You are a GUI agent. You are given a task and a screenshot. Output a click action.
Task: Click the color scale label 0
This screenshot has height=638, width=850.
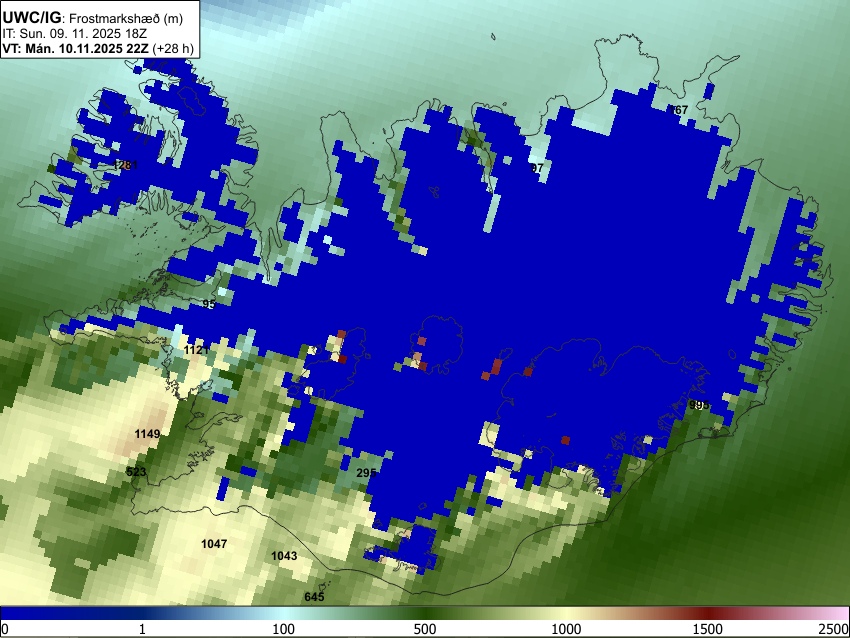click(5, 629)
